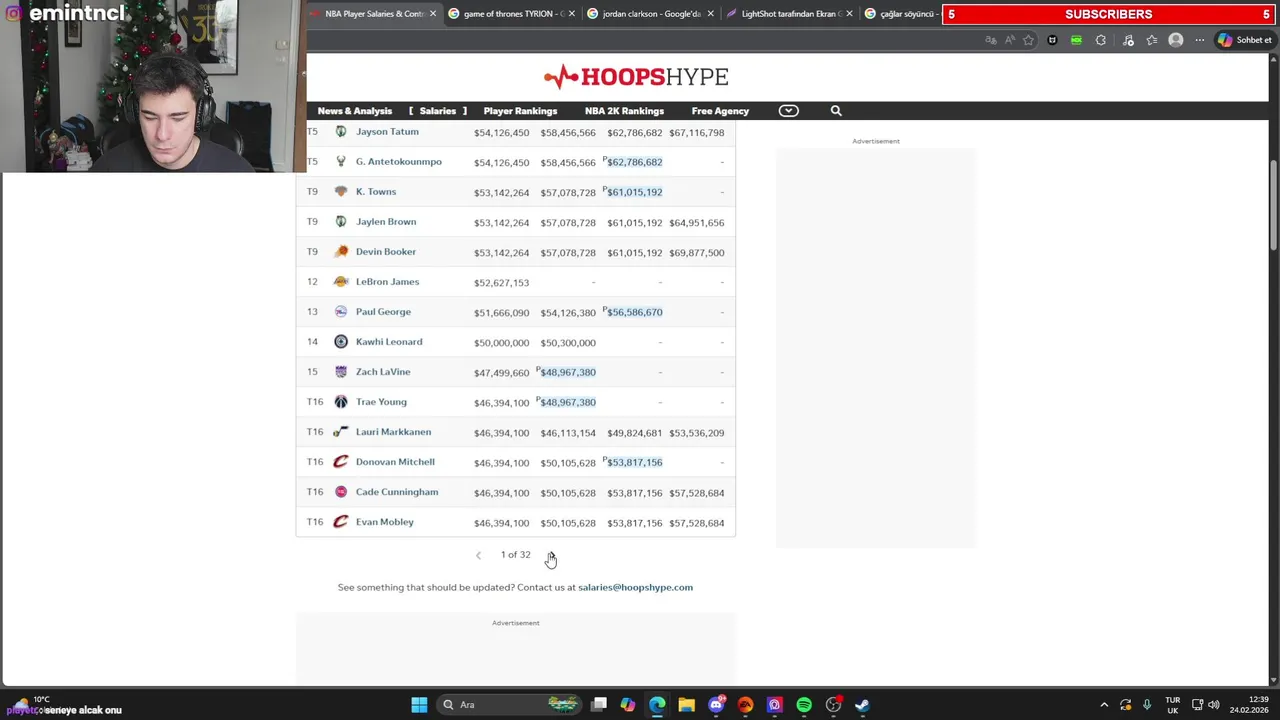Click the Kings logo beside Zach LaVine

coord(341,372)
